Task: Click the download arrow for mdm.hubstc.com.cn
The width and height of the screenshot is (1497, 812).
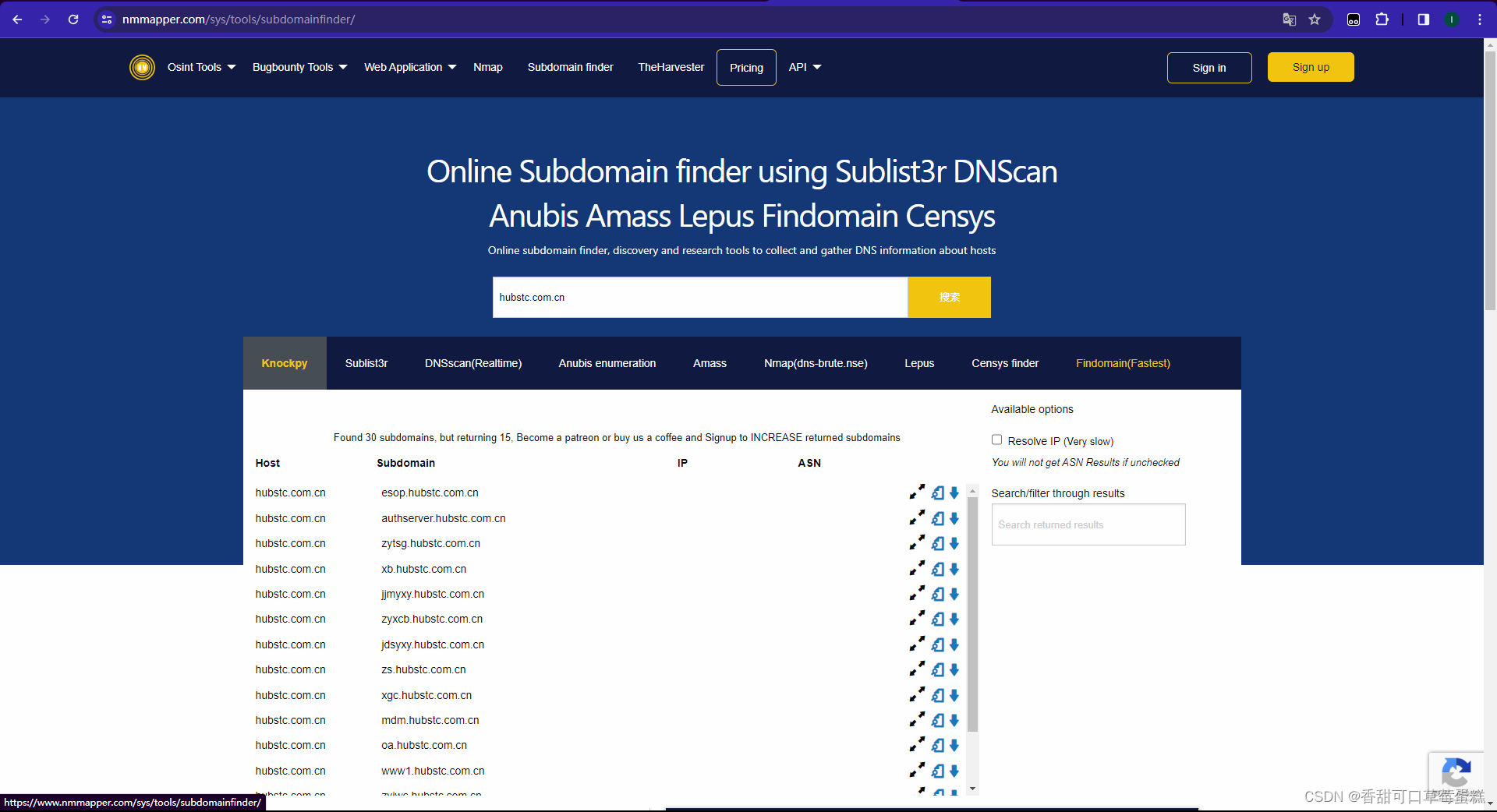Action: tap(954, 720)
